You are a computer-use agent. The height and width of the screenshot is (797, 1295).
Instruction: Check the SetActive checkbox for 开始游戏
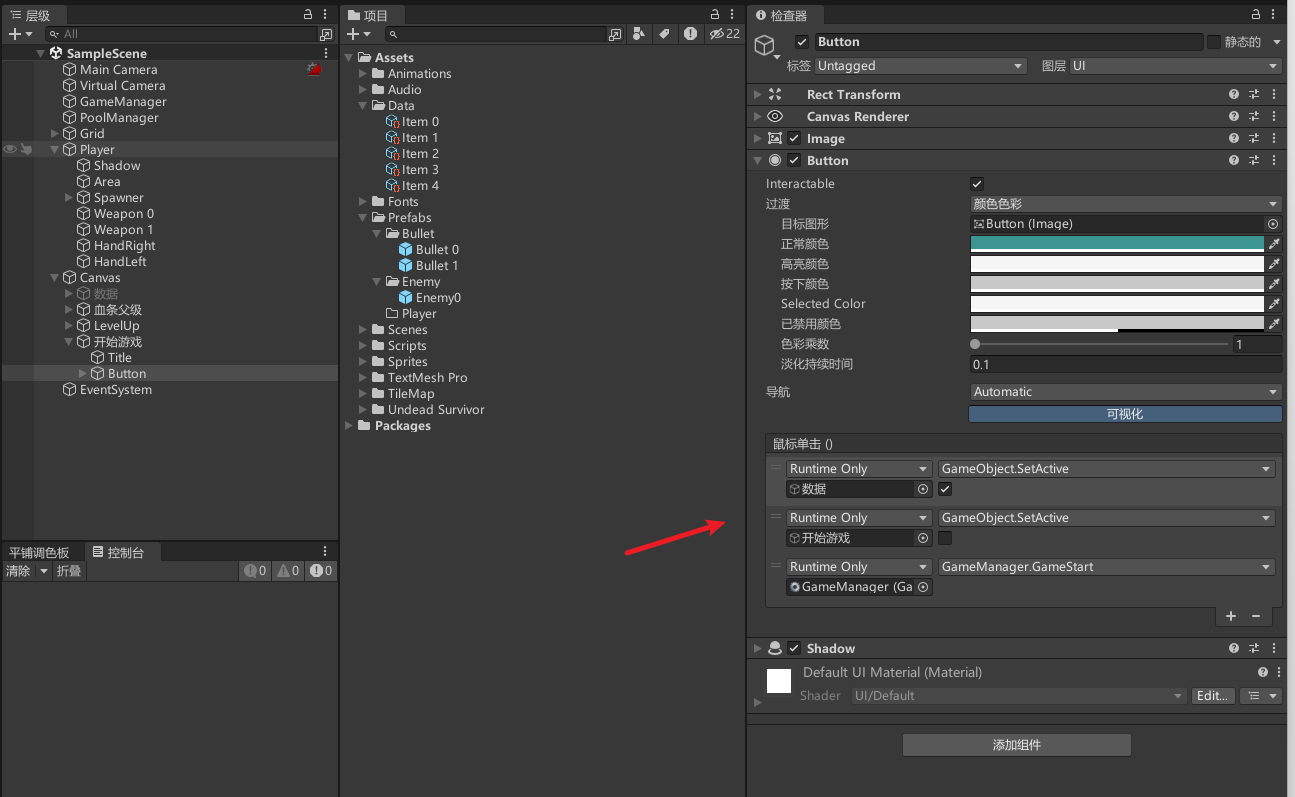943,538
